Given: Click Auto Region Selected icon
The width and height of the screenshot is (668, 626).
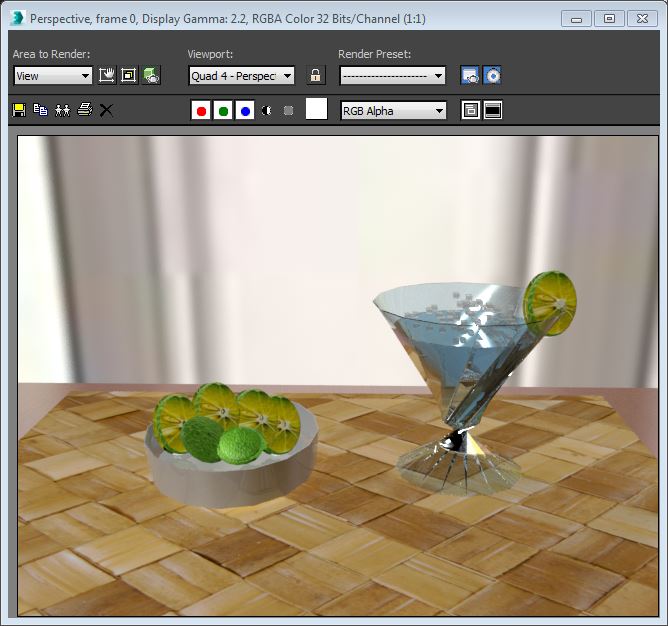Looking at the screenshot, I should [129, 75].
